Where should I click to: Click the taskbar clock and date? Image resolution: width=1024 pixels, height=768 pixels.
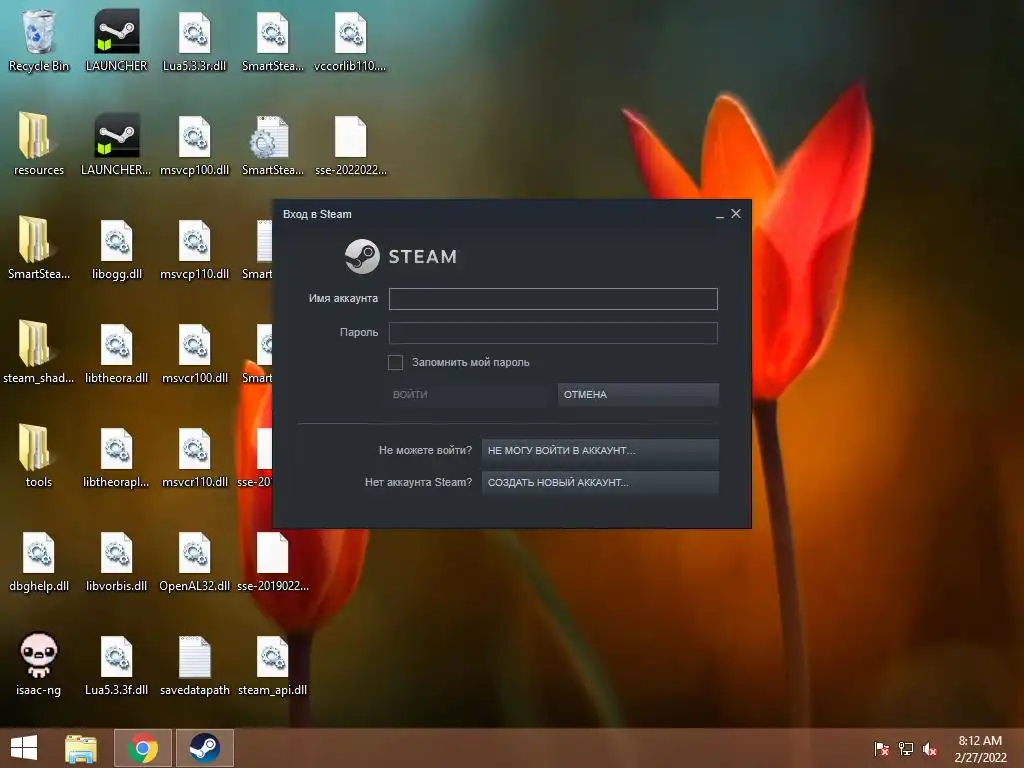(x=980, y=749)
